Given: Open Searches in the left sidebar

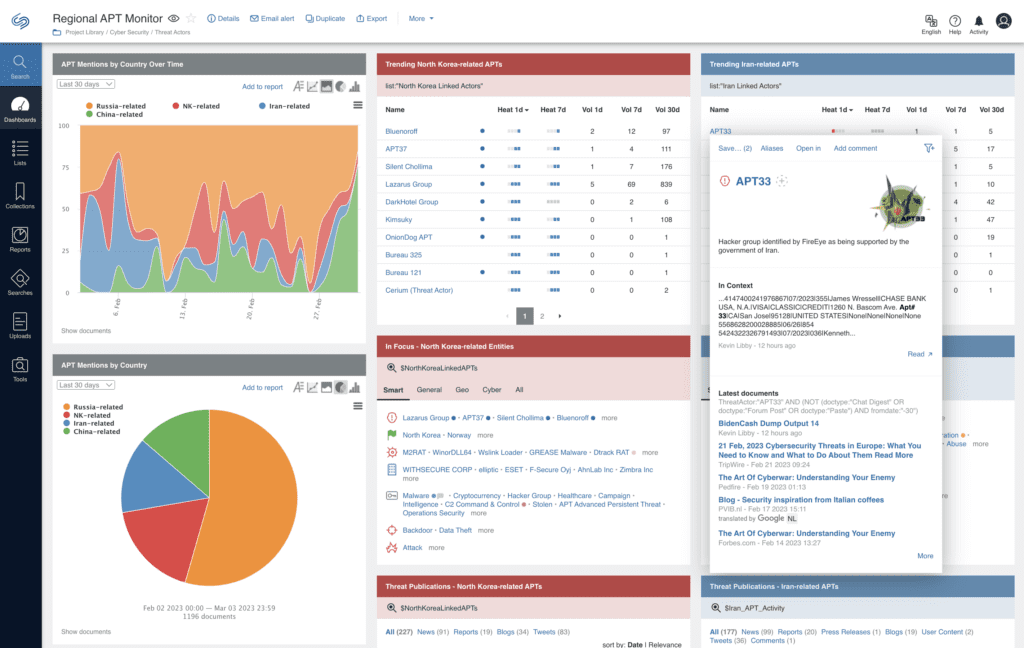Looking at the screenshot, I should click(x=20, y=282).
